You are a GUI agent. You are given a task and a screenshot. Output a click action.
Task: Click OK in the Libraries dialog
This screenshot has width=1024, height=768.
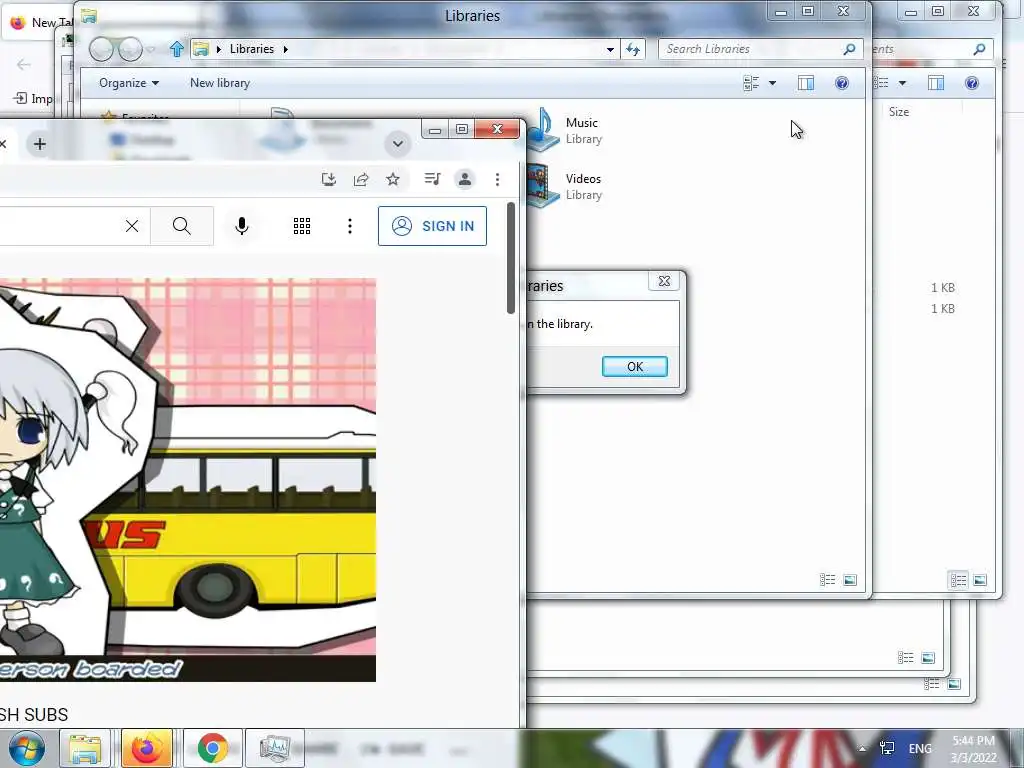pyautogui.click(x=635, y=367)
